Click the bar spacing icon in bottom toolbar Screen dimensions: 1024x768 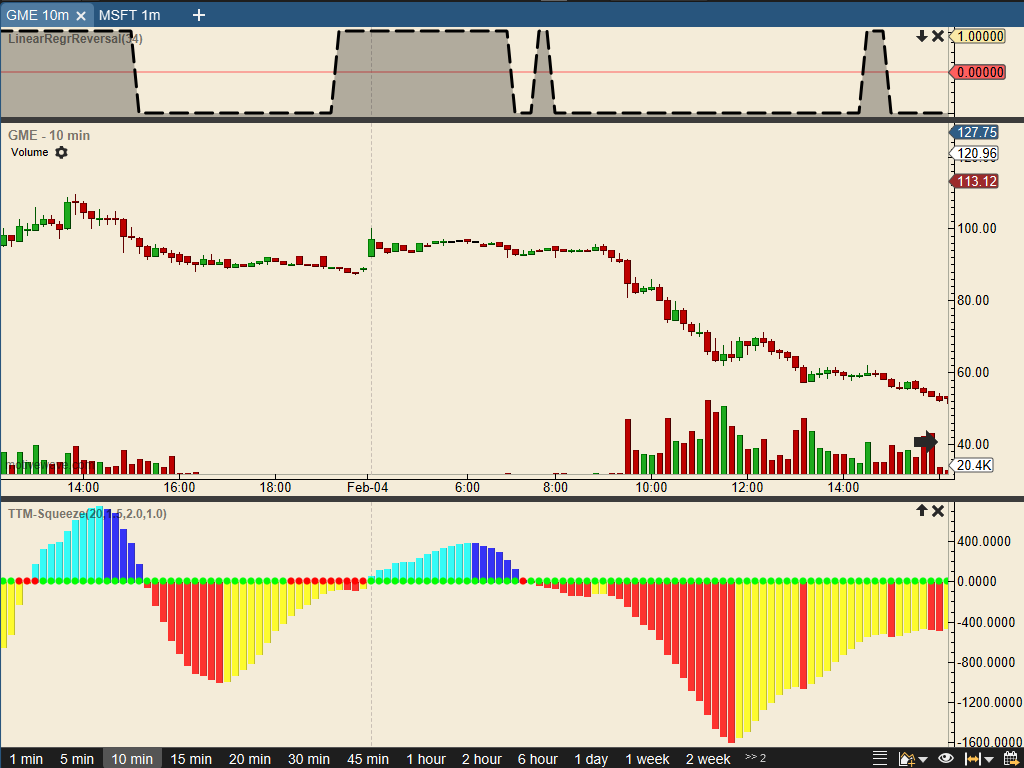[x=972, y=758]
